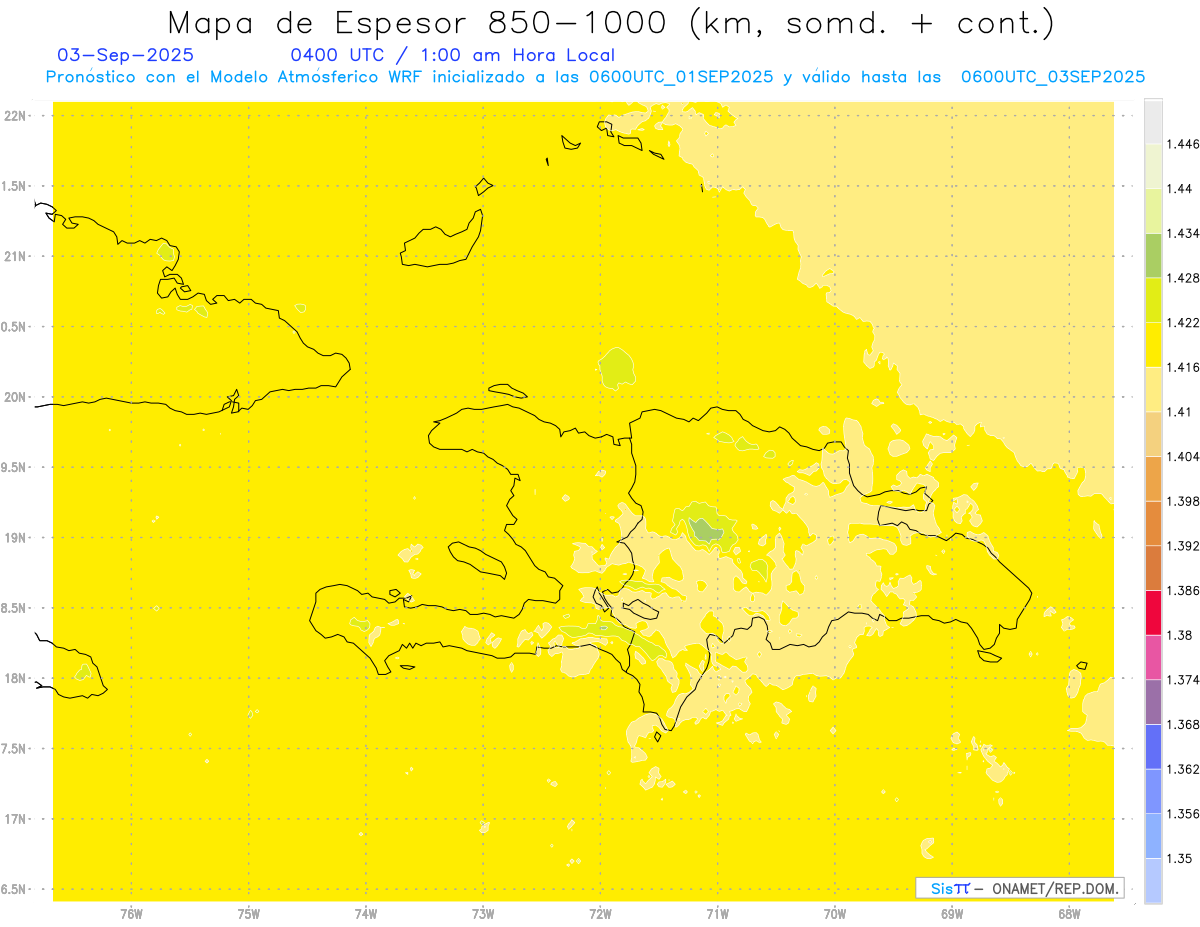Click the 'Pronóstico con el Modelo Atmosférico WRF' line
The height and width of the screenshot is (927, 1200).
596,76
